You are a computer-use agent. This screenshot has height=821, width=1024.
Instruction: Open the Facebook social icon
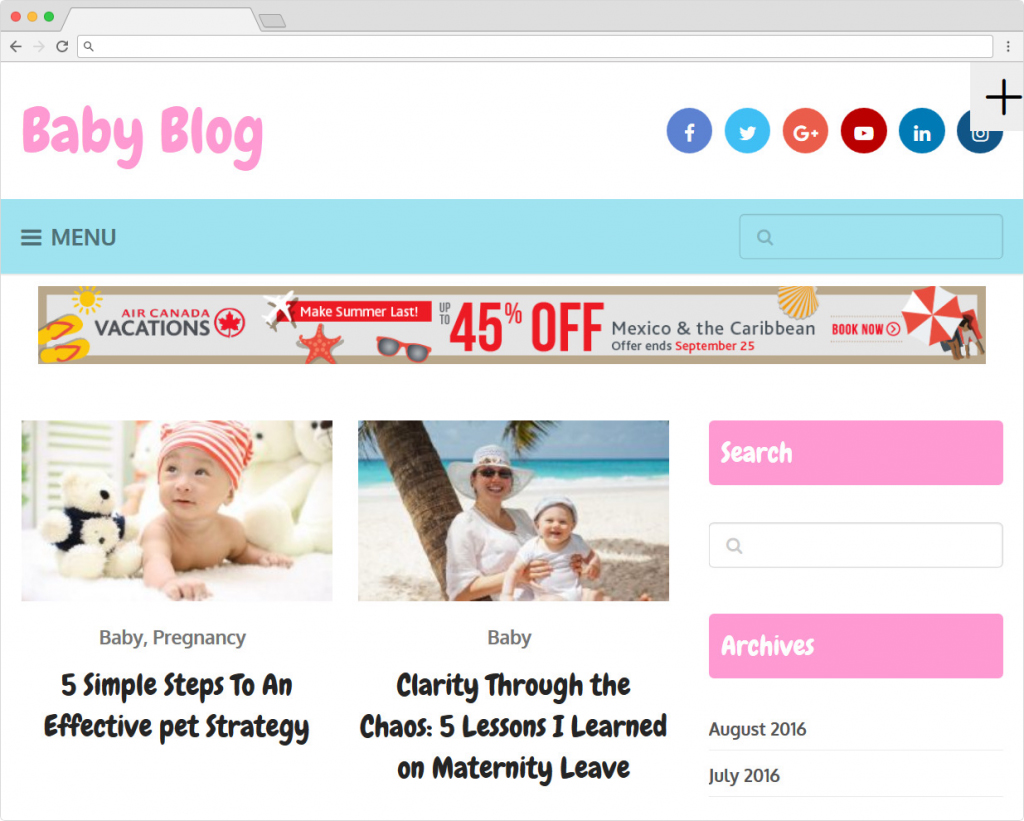click(x=689, y=131)
